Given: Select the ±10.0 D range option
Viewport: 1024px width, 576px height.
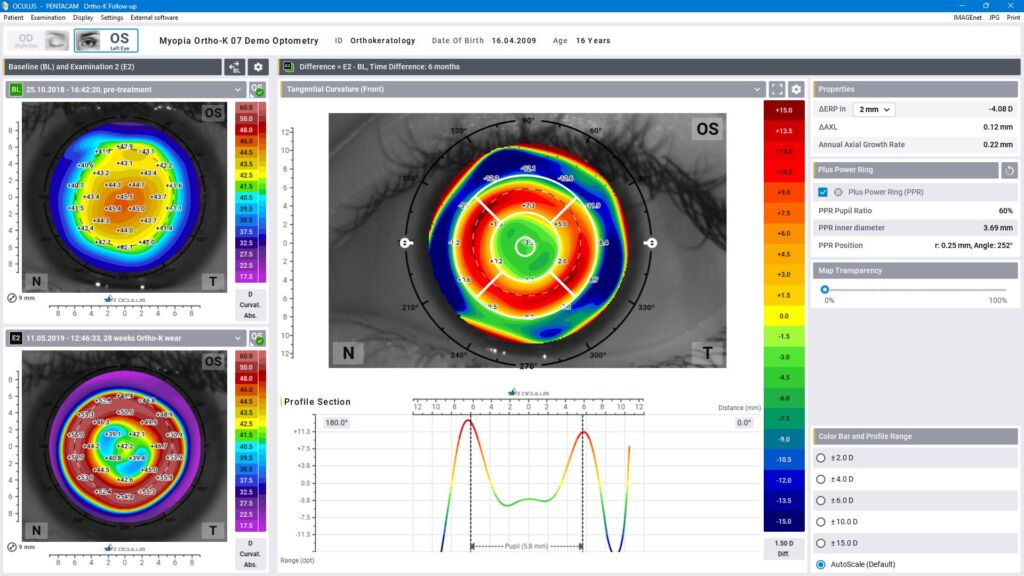Looking at the screenshot, I should 821,522.
